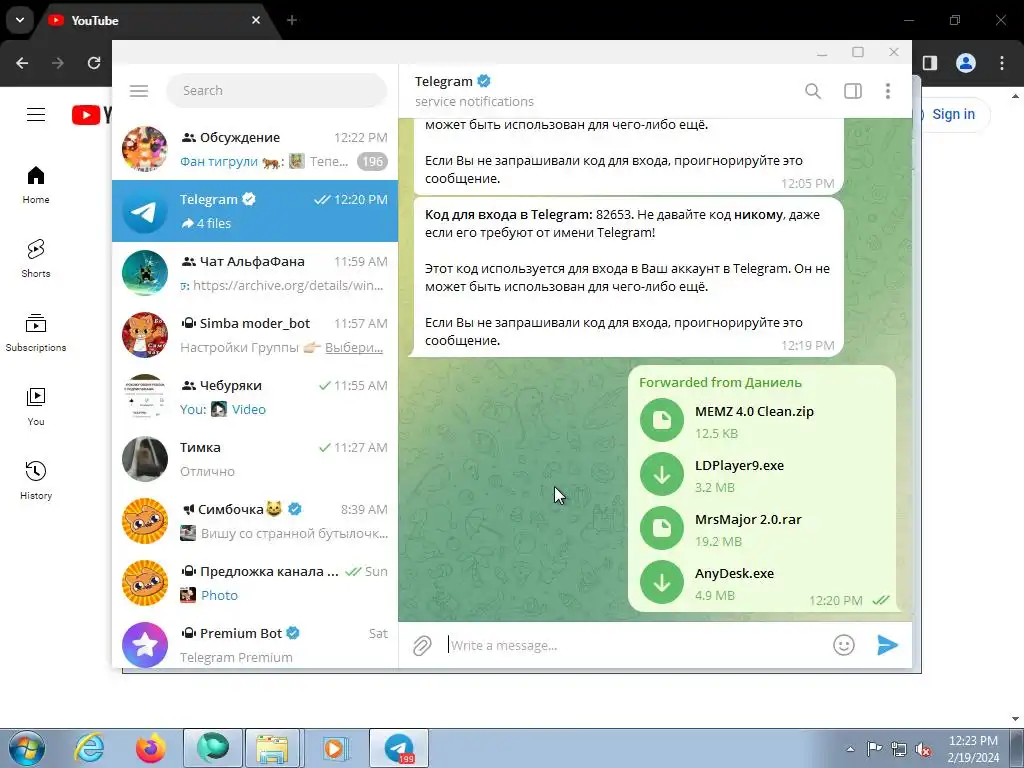Search inside the Telegram chat
Screen dimensions: 1024x768
[812, 91]
